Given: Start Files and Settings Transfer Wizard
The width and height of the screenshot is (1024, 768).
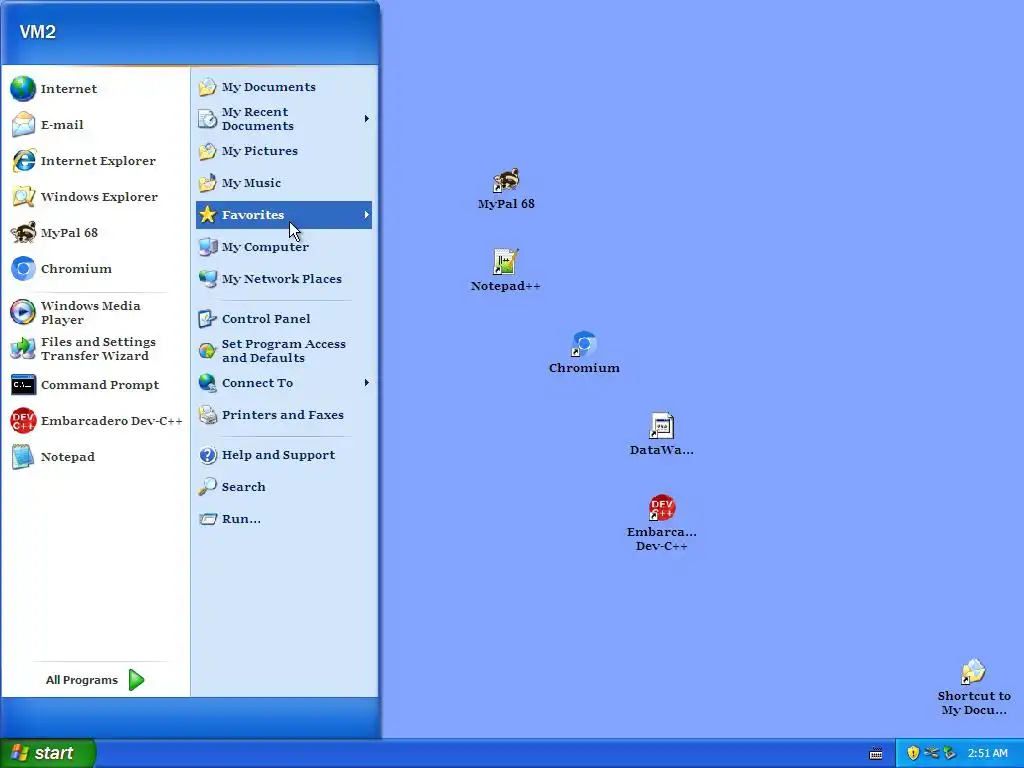Looking at the screenshot, I should pyautogui.click(x=95, y=349).
